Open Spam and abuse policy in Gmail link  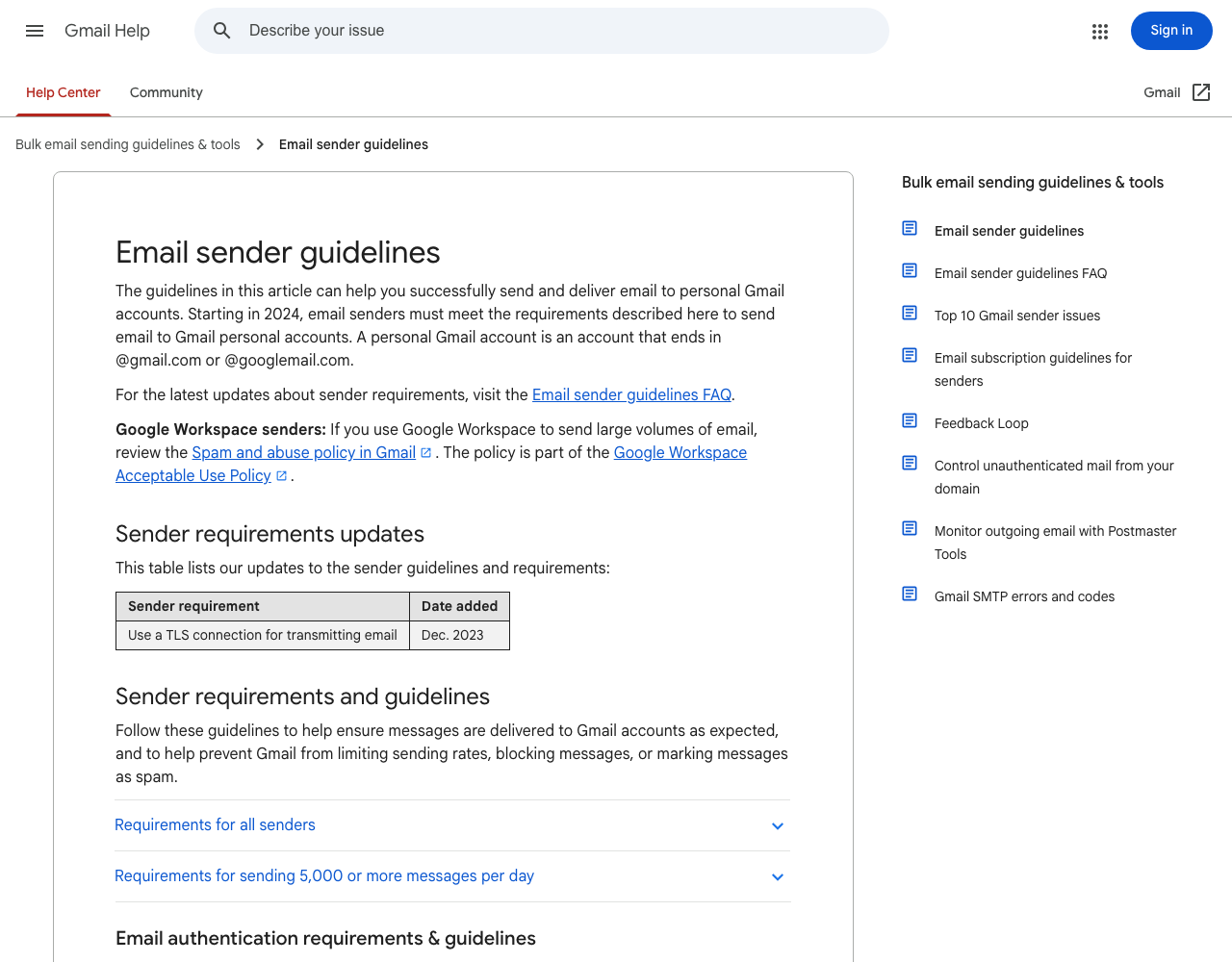(x=304, y=452)
